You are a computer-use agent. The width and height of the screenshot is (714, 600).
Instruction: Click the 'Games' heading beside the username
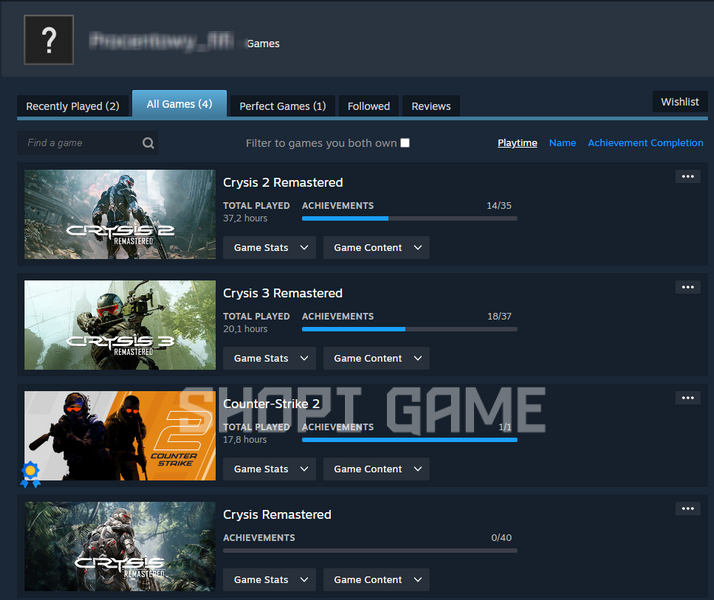(x=263, y=44)
